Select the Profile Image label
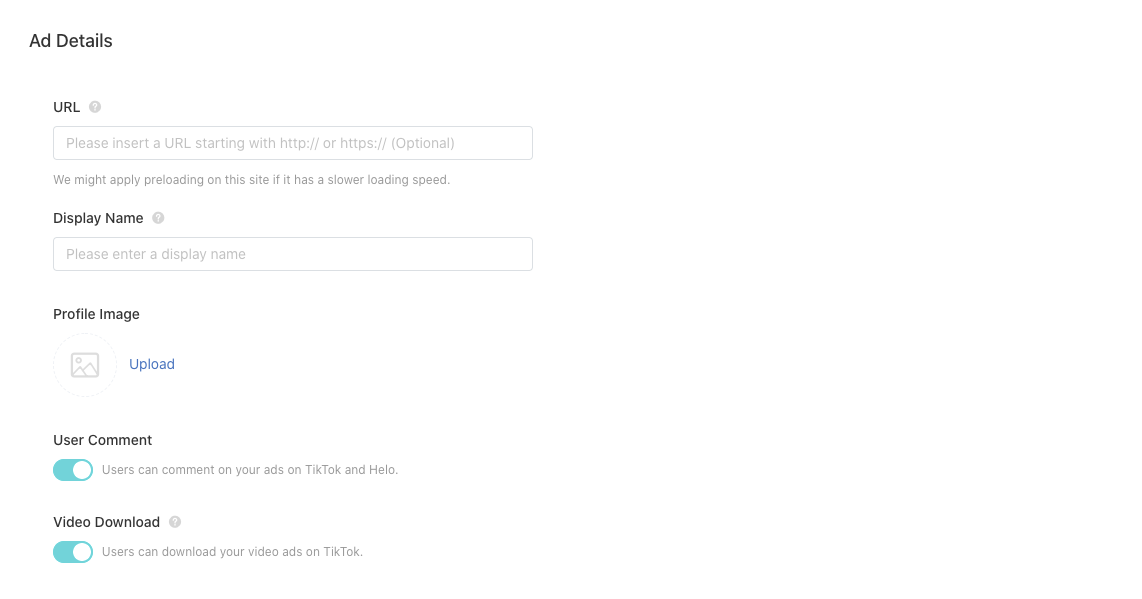The width and height of the screenshot is (1142, 599). [96, 314]
